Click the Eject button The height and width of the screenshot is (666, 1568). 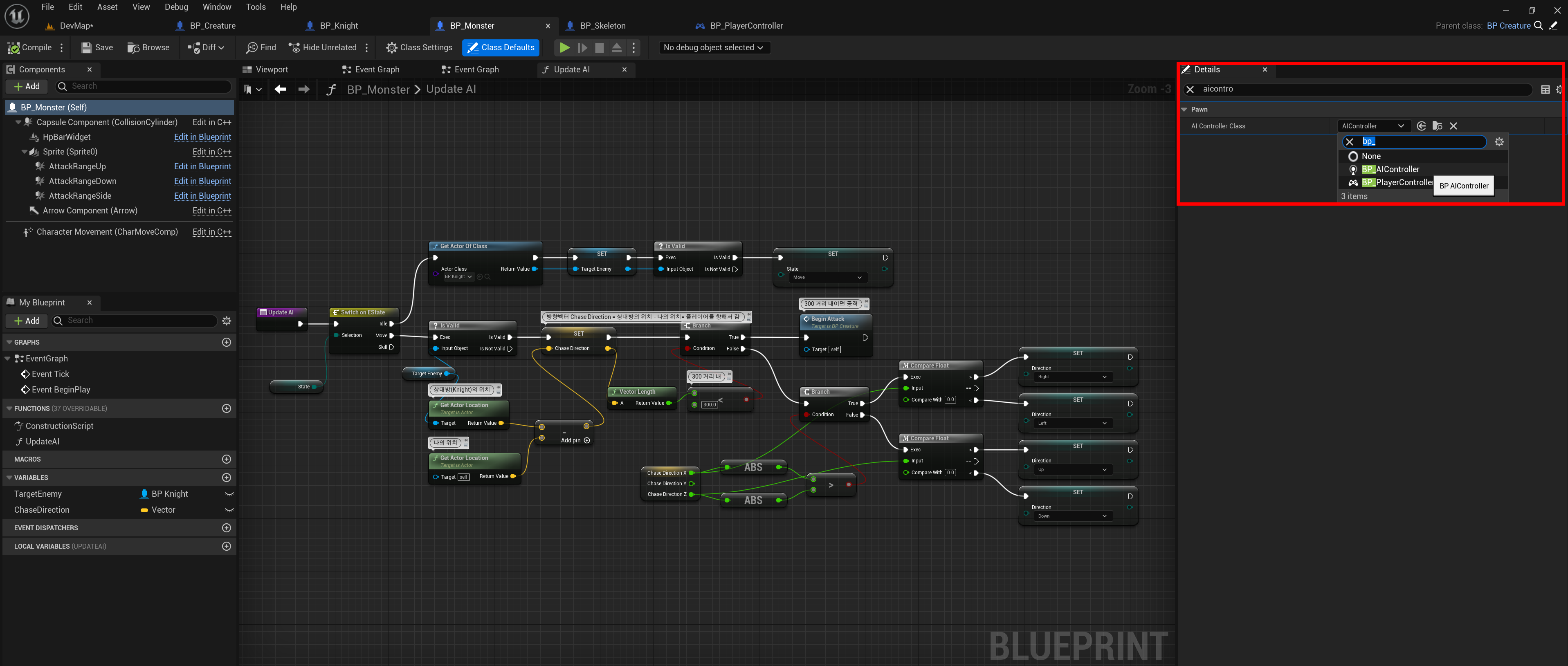pyautogui.click(x=617, y=47)
